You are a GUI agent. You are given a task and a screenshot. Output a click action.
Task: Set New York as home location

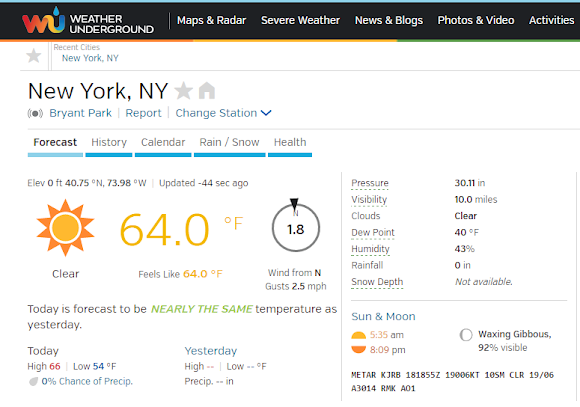pos(207,91)
